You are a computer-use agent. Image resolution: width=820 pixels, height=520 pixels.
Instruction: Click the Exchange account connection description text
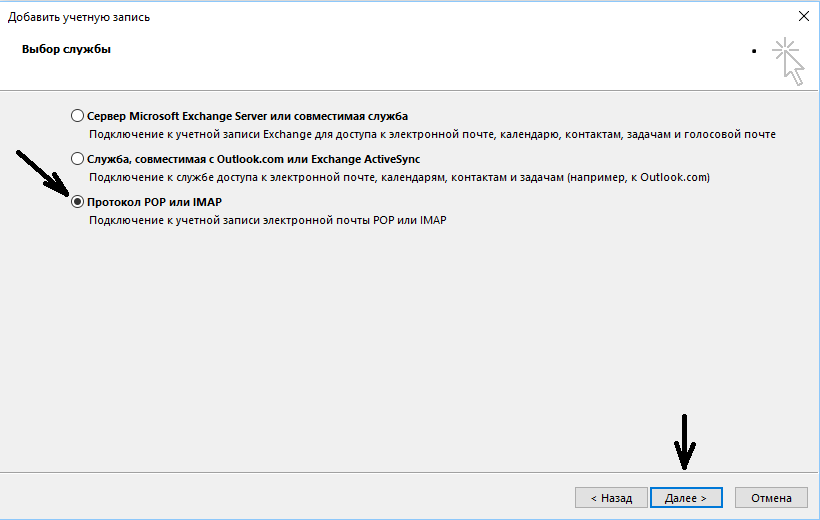click(x=431, y=134)
